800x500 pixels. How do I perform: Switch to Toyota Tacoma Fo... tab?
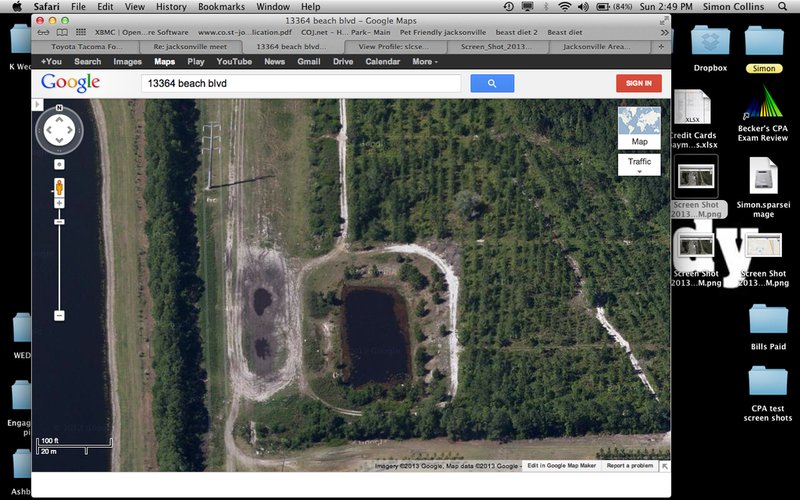click(87, 46)
